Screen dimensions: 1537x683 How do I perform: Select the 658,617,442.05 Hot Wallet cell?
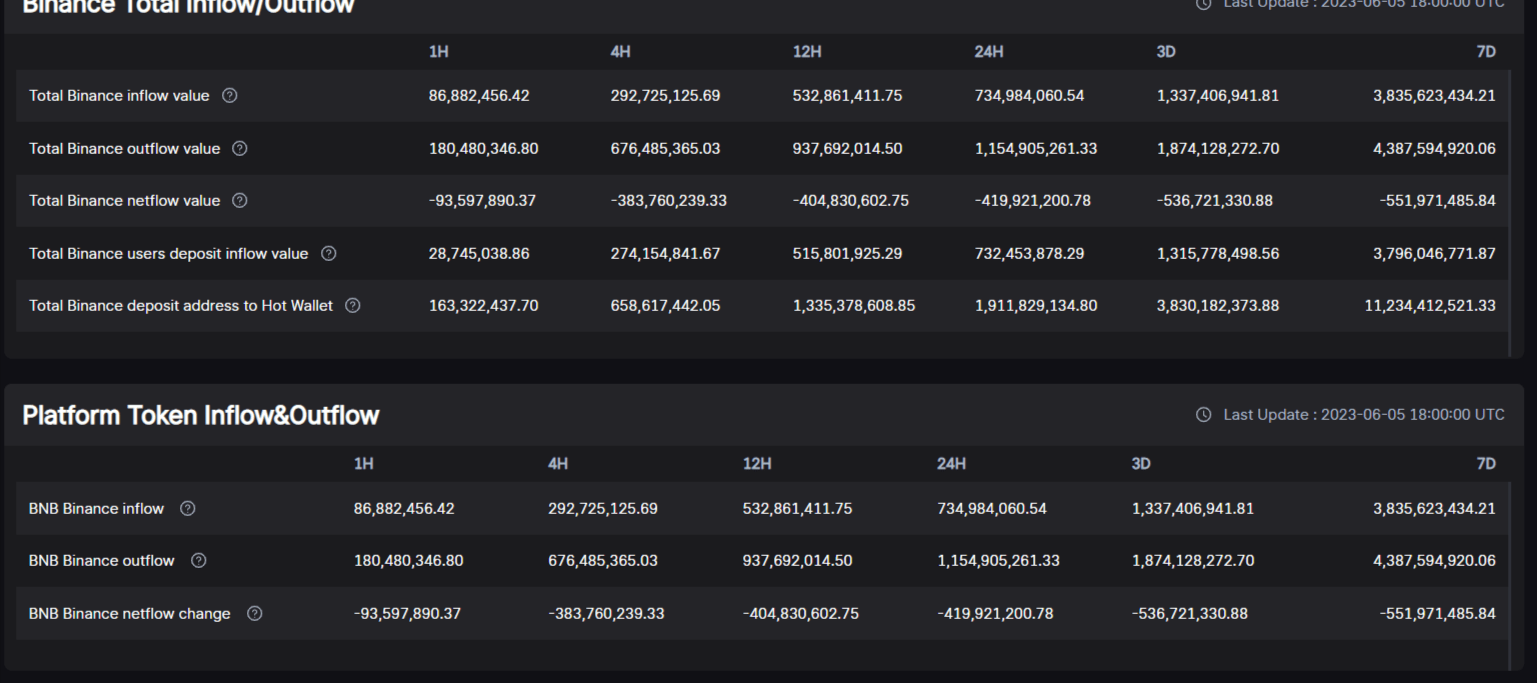[665, 305]
